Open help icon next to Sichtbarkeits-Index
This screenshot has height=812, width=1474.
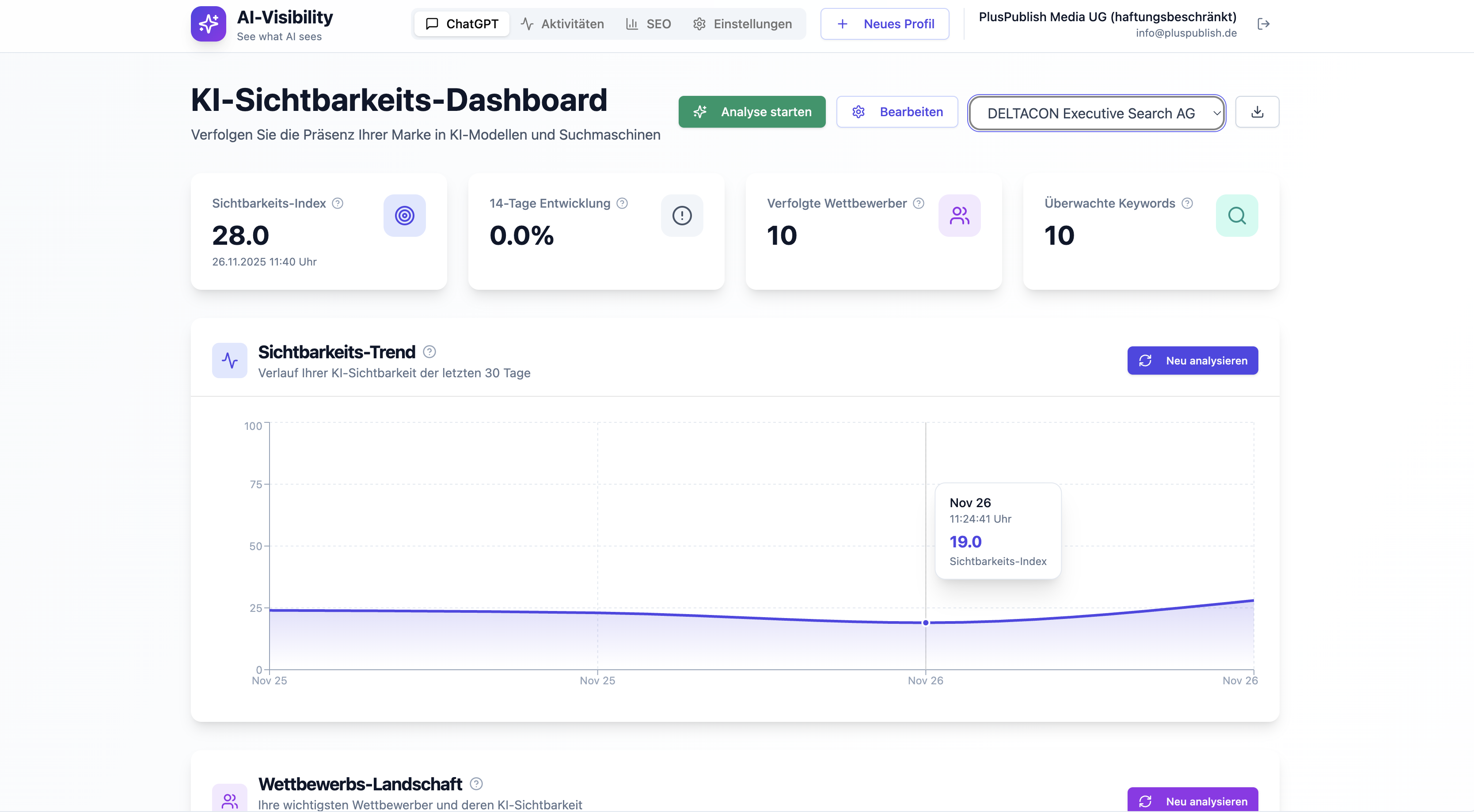338,203
